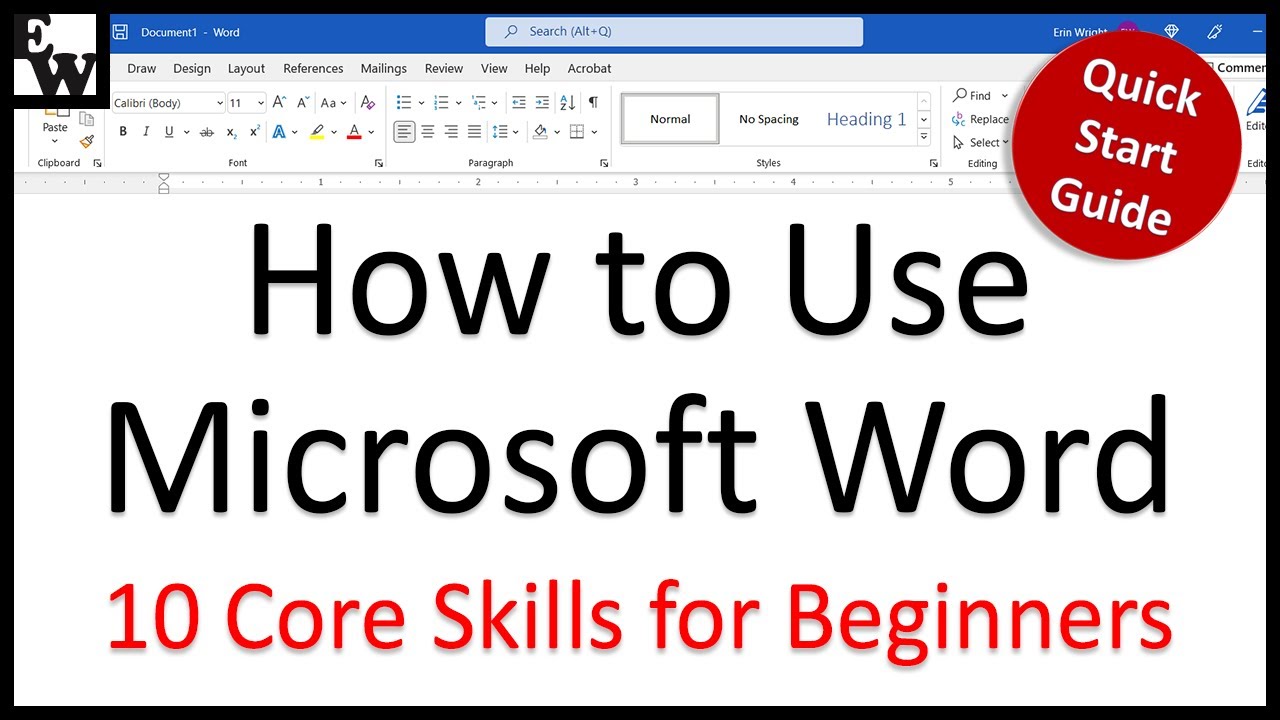Viewport: 1280px width, 720px height.
Task: Apply the Heading 1 style
Action: tap(866, 119)
